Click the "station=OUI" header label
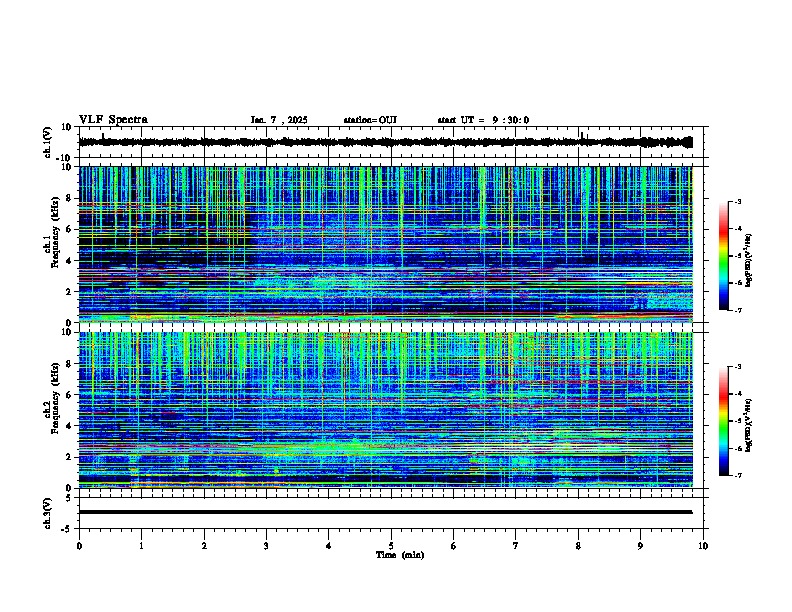The height and width of the screenshot is (612, 792). pos(370,120)
